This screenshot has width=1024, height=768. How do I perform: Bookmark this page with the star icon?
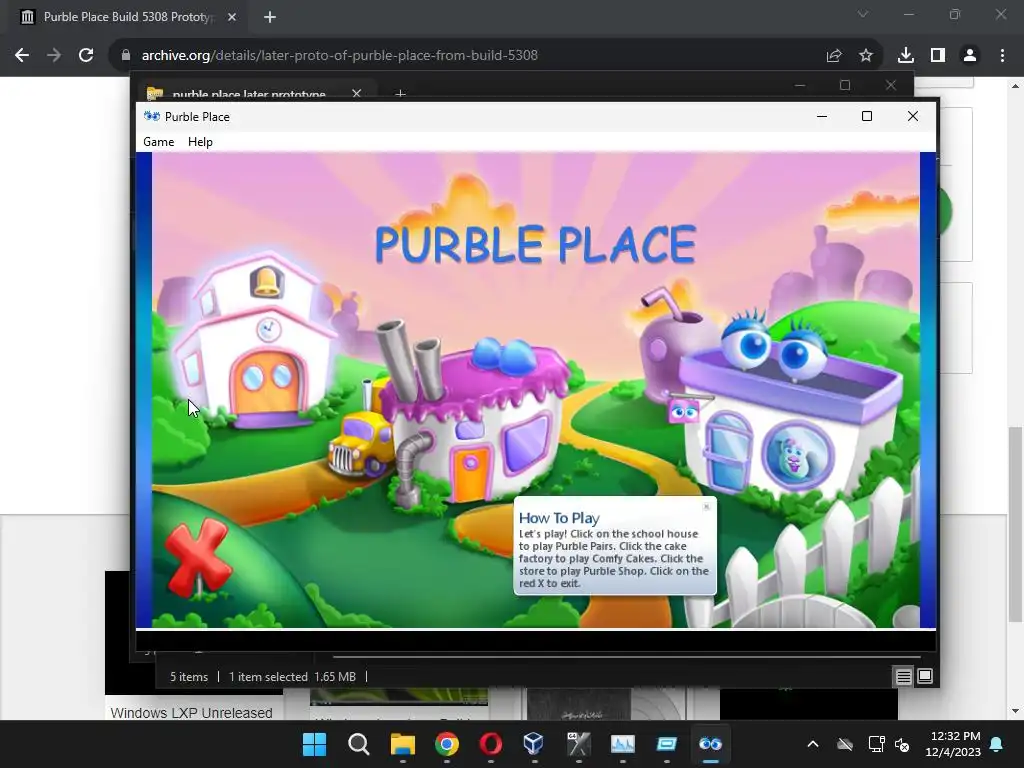coord(866,56)
